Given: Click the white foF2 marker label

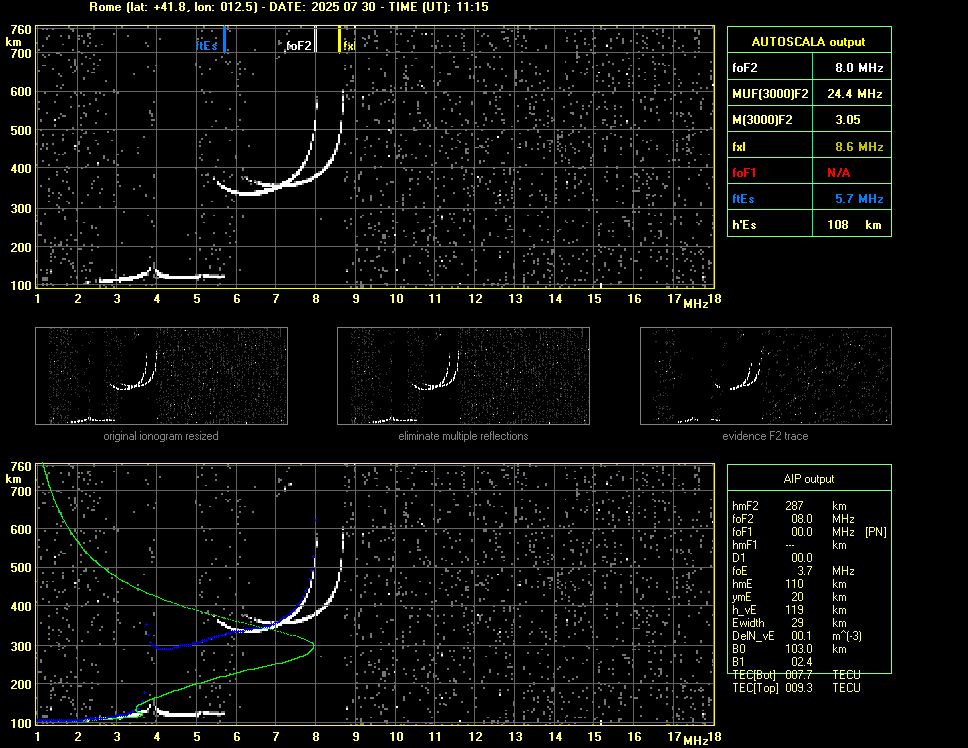Looking at the screenshot, I should 299,46.
